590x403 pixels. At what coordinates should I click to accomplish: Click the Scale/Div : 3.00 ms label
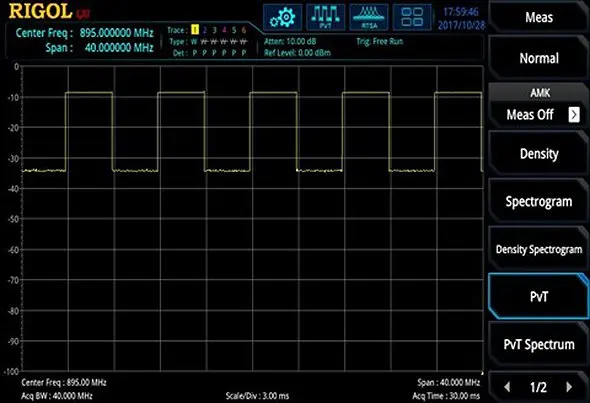(x=257, y=396)
